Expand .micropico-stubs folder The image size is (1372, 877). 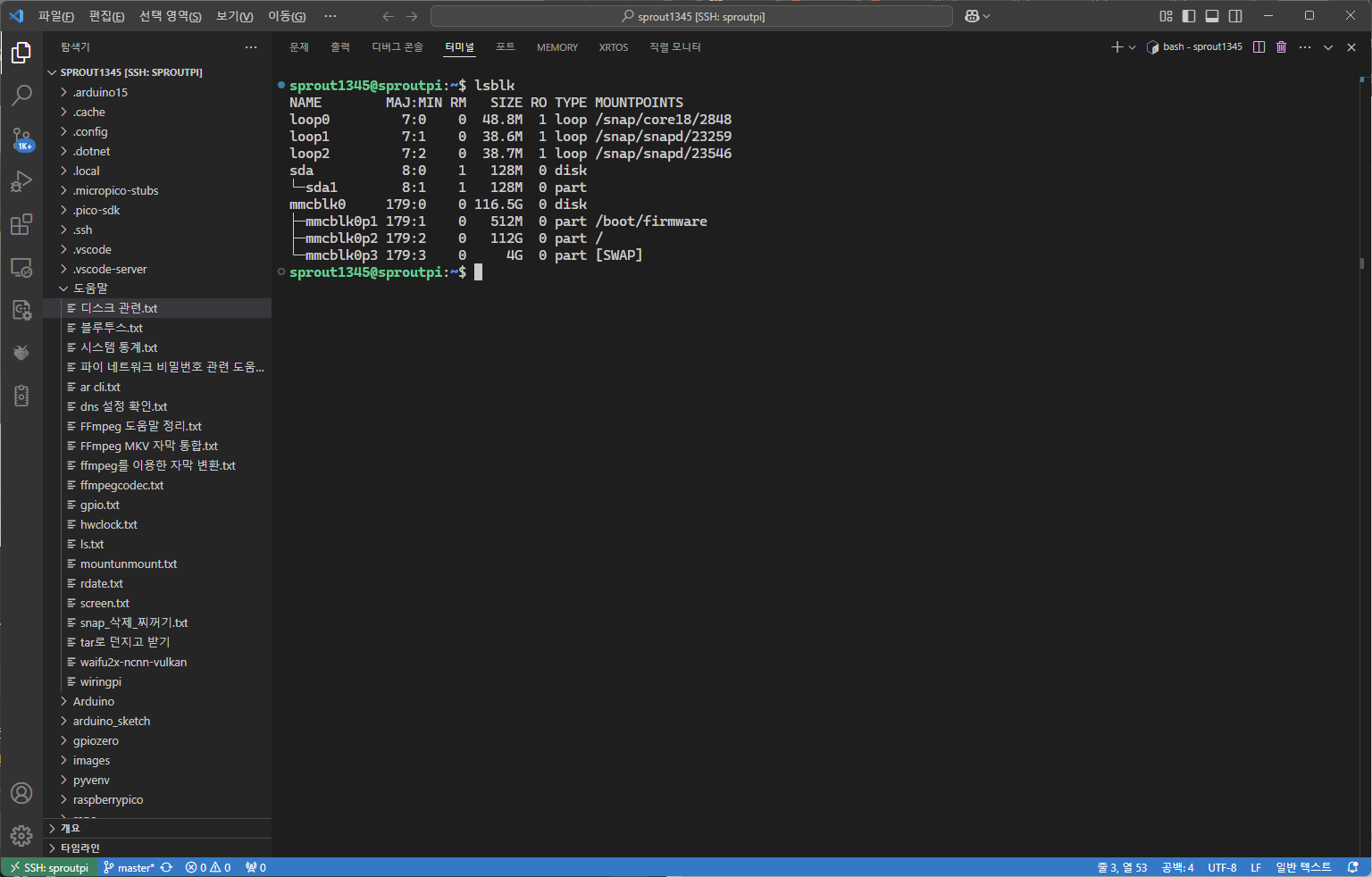click(x=157, y=190)
